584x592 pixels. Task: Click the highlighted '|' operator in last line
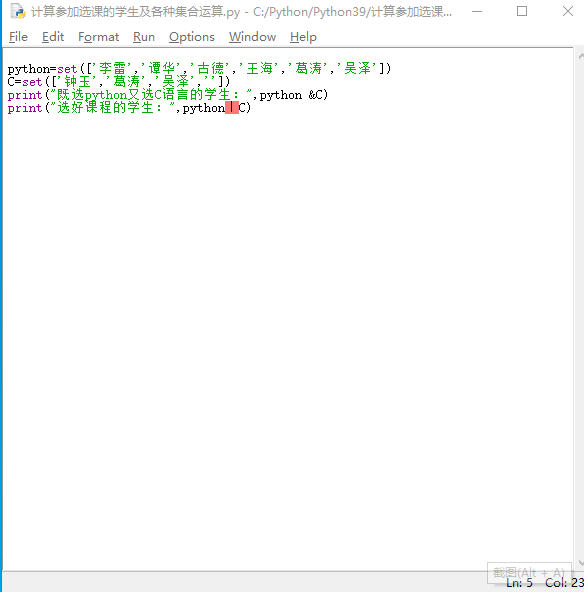pyautogui.click(x=232, y=108)
